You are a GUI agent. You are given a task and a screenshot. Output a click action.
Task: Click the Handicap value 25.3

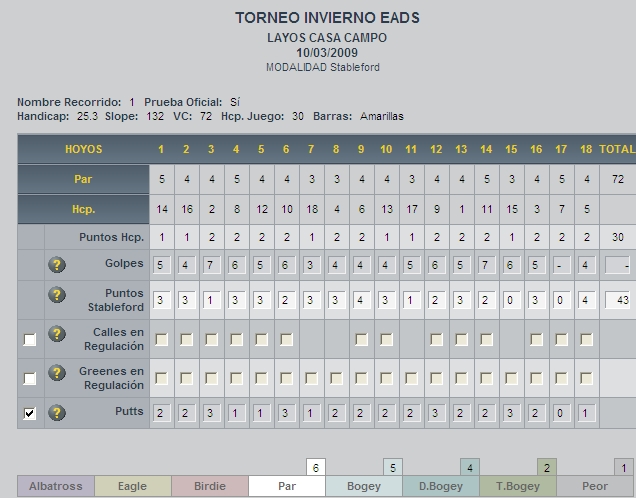tap(87, 116)
